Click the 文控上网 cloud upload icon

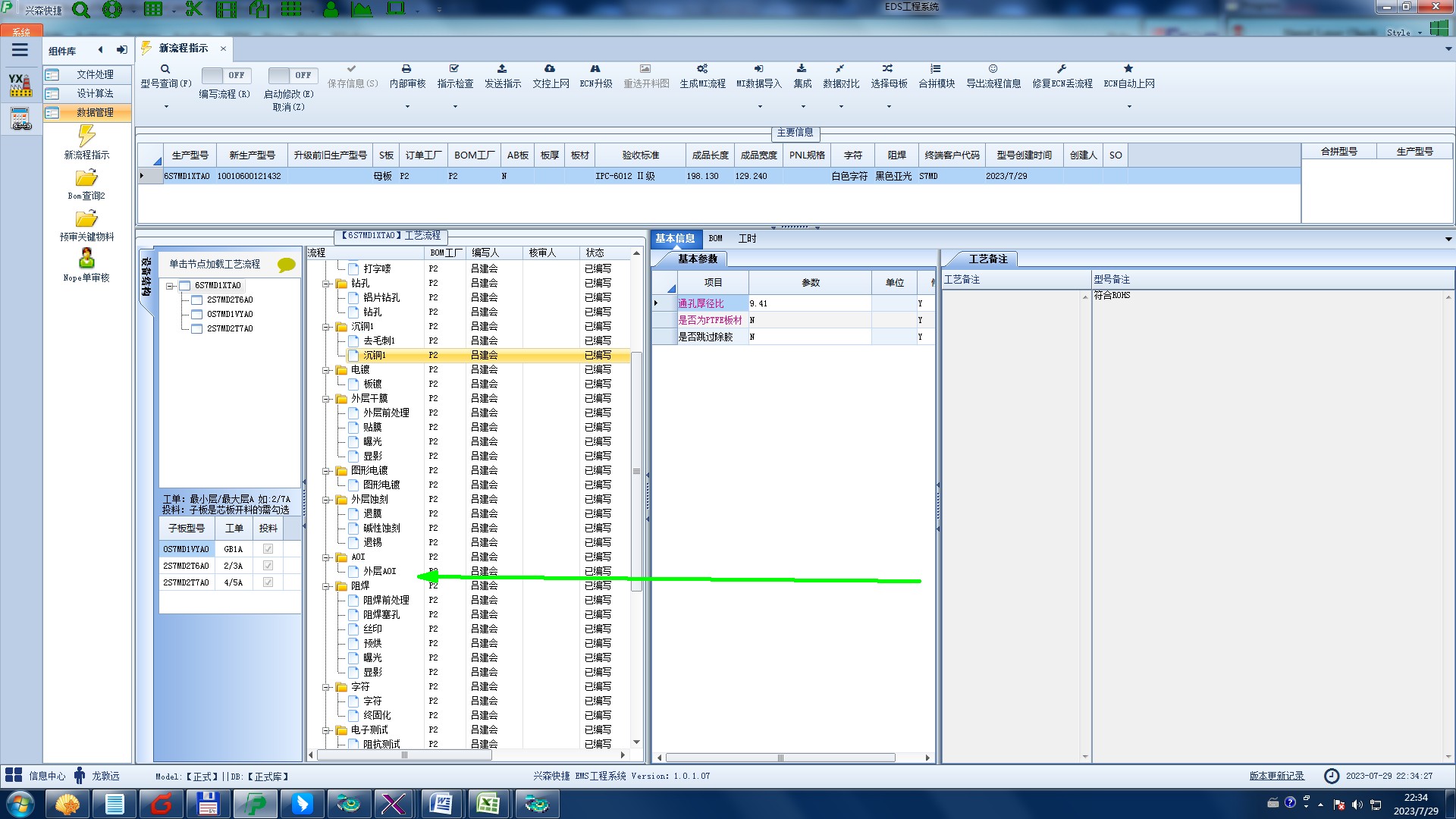point(550,69)
